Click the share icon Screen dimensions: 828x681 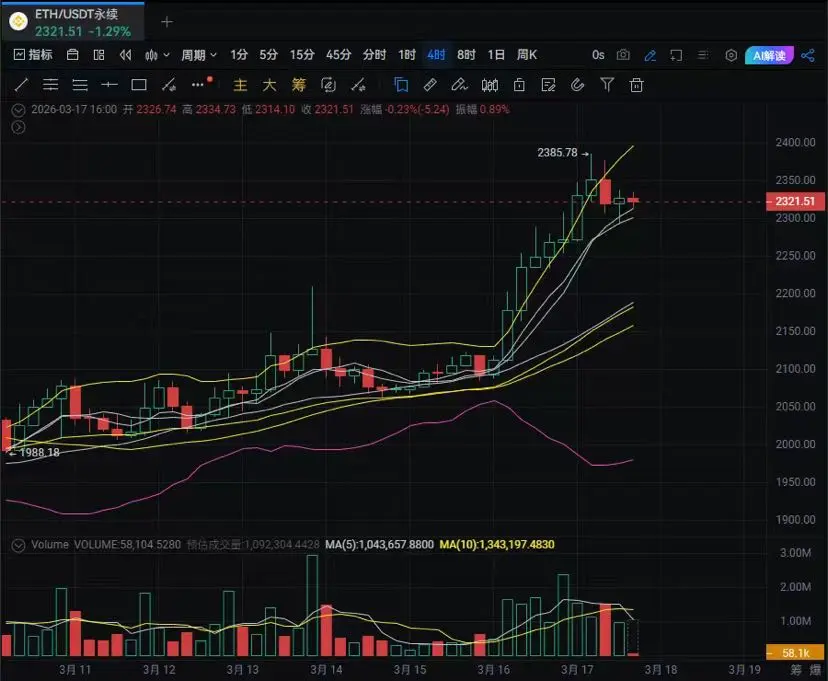click(x=808, y=55)
